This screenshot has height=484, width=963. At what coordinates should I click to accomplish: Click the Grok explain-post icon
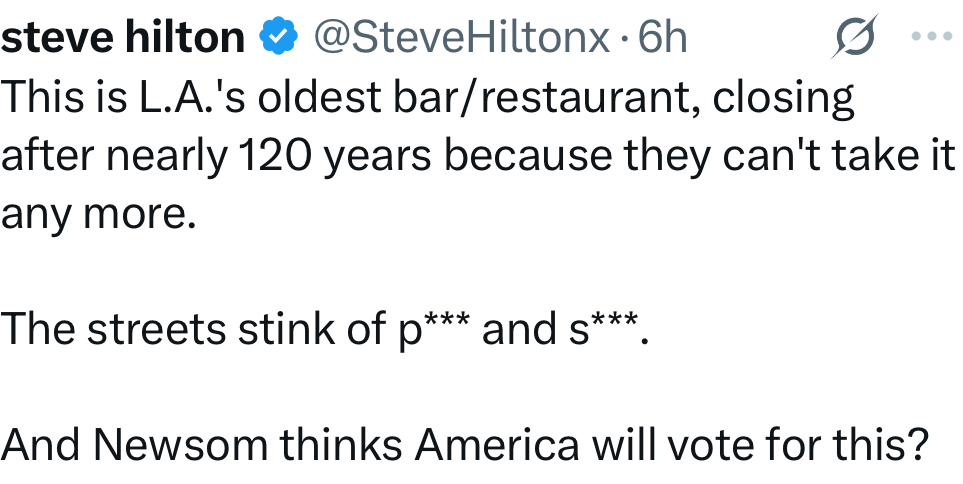coord(851,37)
